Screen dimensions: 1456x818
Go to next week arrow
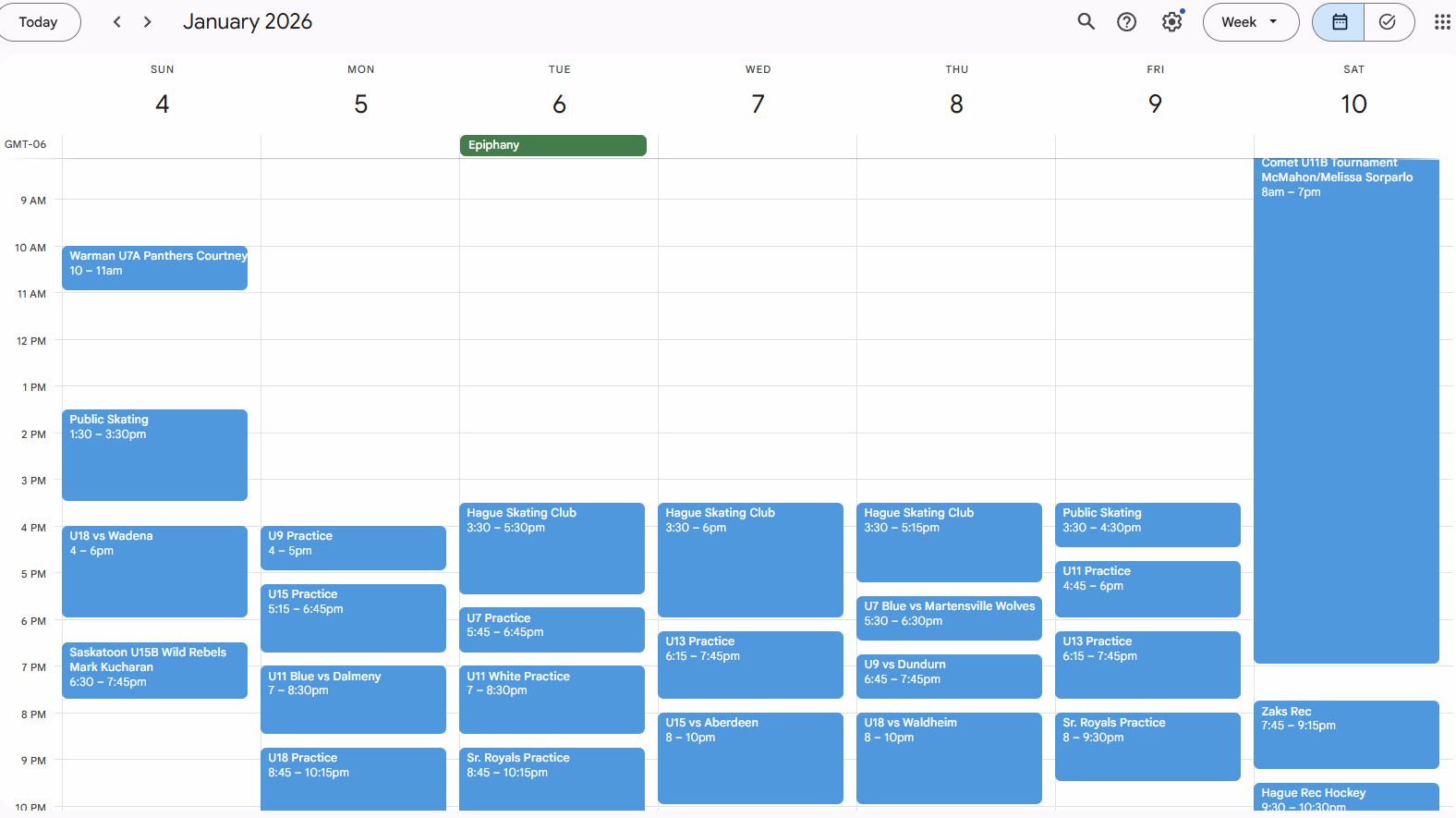tap(147, 22)
